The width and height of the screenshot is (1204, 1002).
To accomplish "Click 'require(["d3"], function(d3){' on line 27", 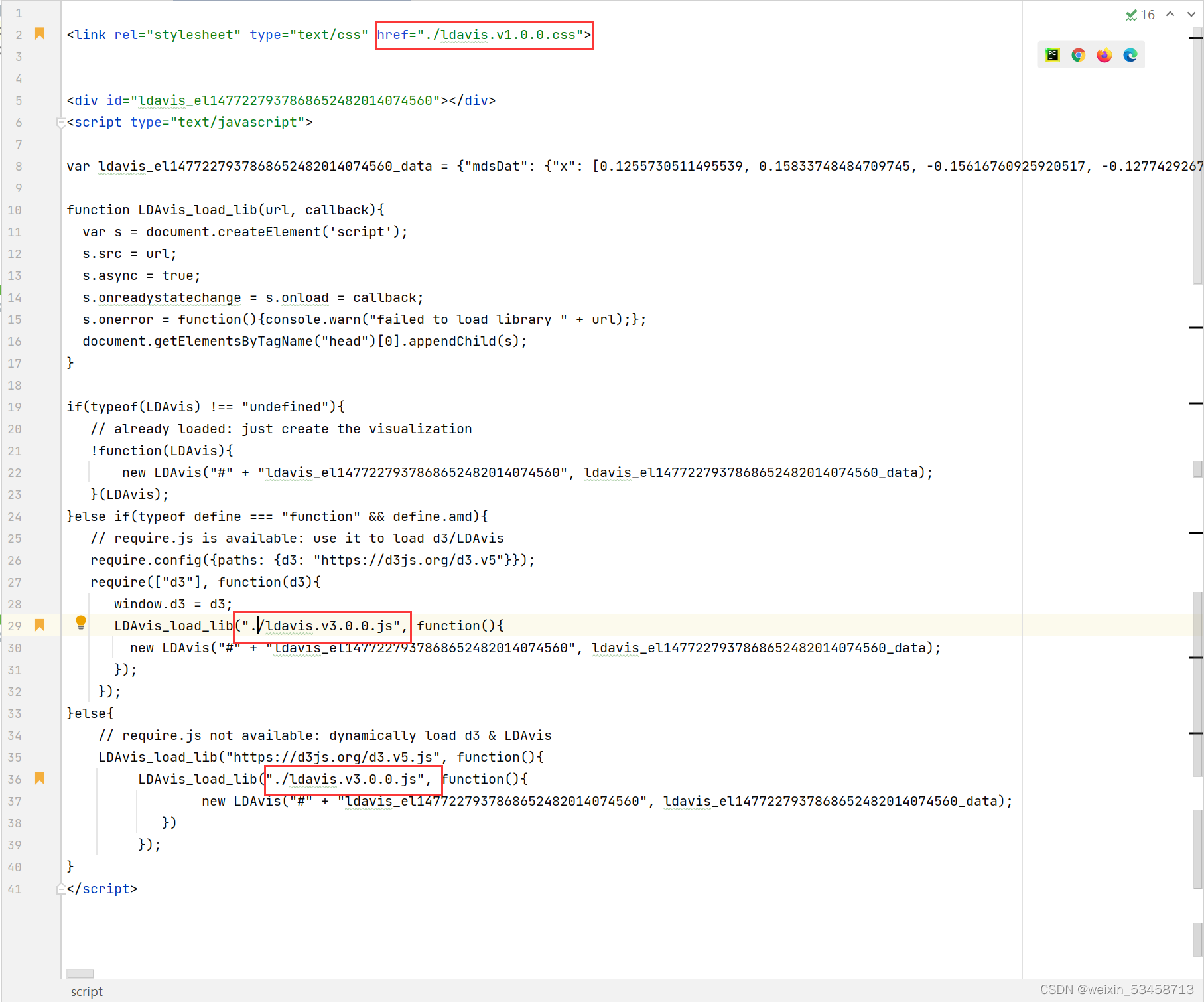I will click(x=206, y=582).
